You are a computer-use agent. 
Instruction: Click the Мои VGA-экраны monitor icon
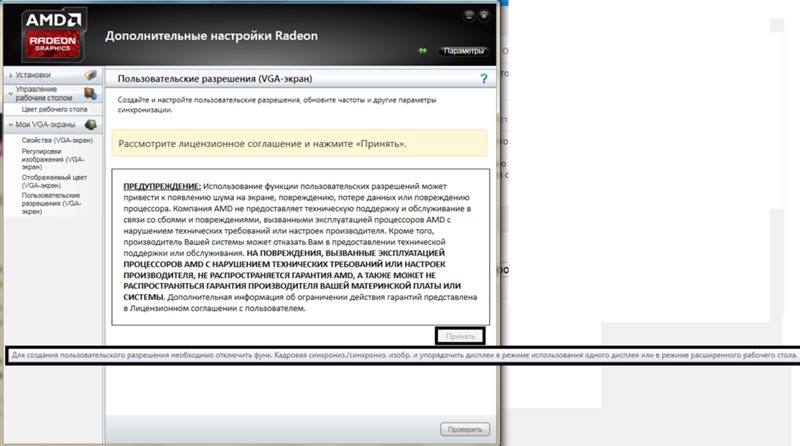[91, 125]
